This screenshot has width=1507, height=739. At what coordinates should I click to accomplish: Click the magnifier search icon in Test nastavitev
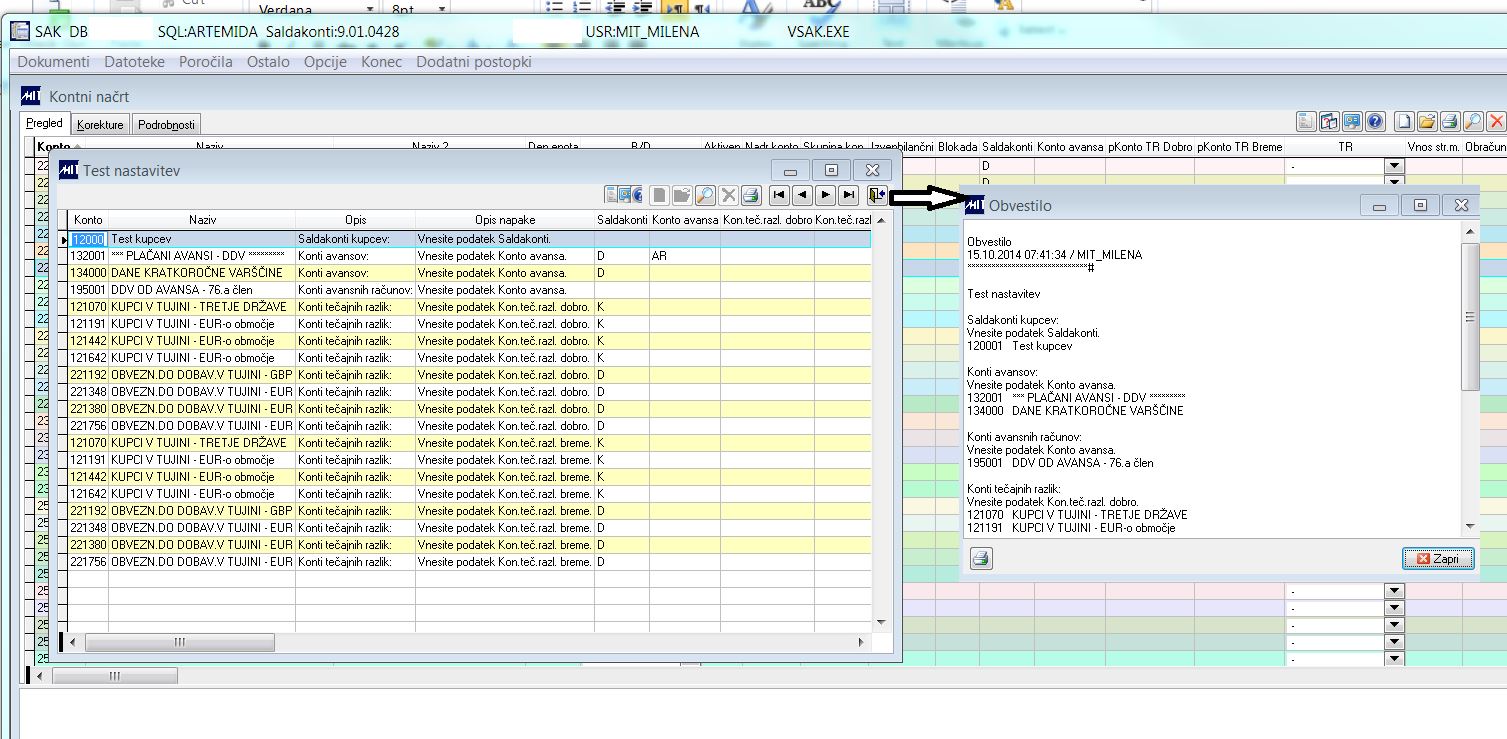coord(705,195)
